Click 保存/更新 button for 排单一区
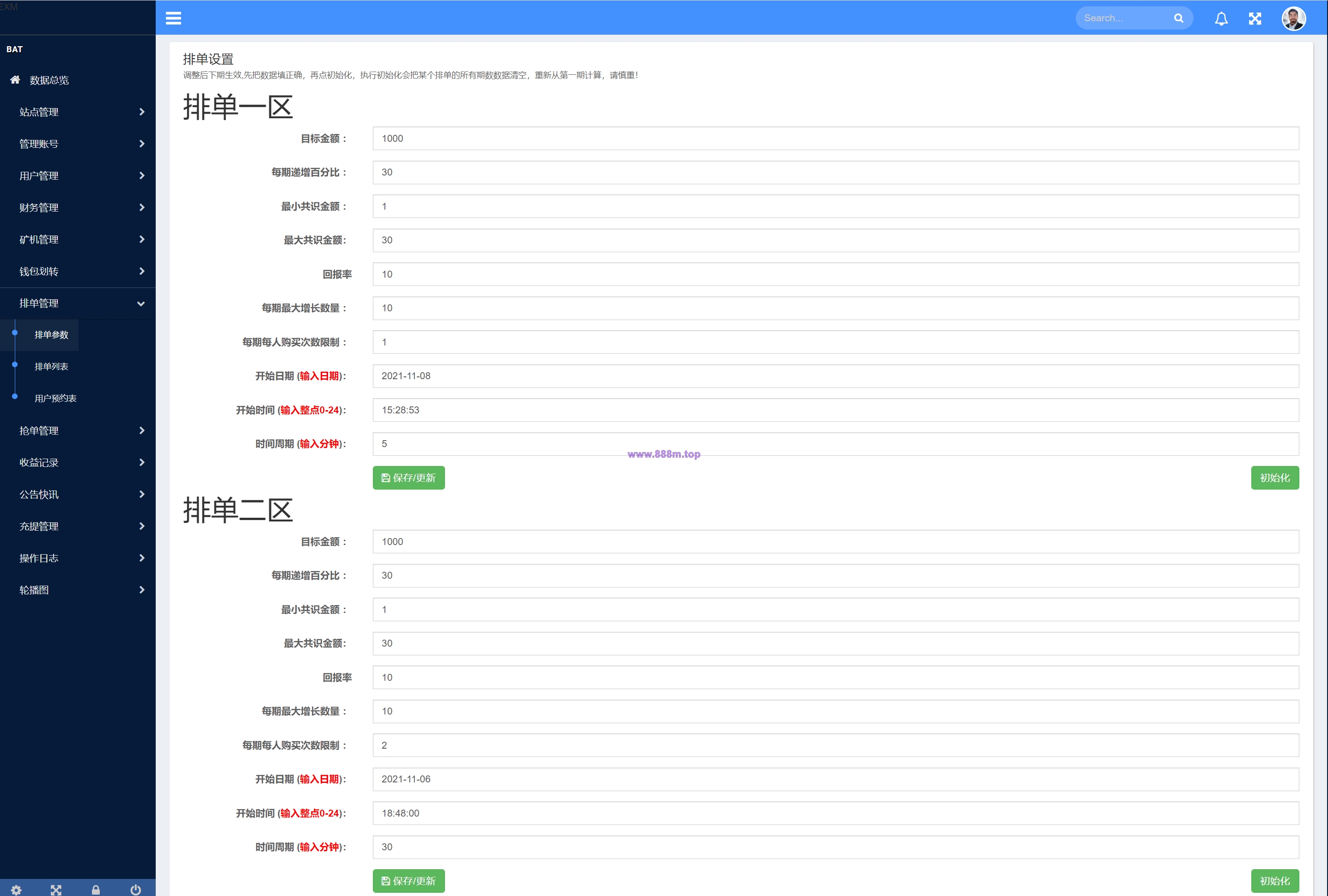This screenshot has width=1328, height=896. 408,478
